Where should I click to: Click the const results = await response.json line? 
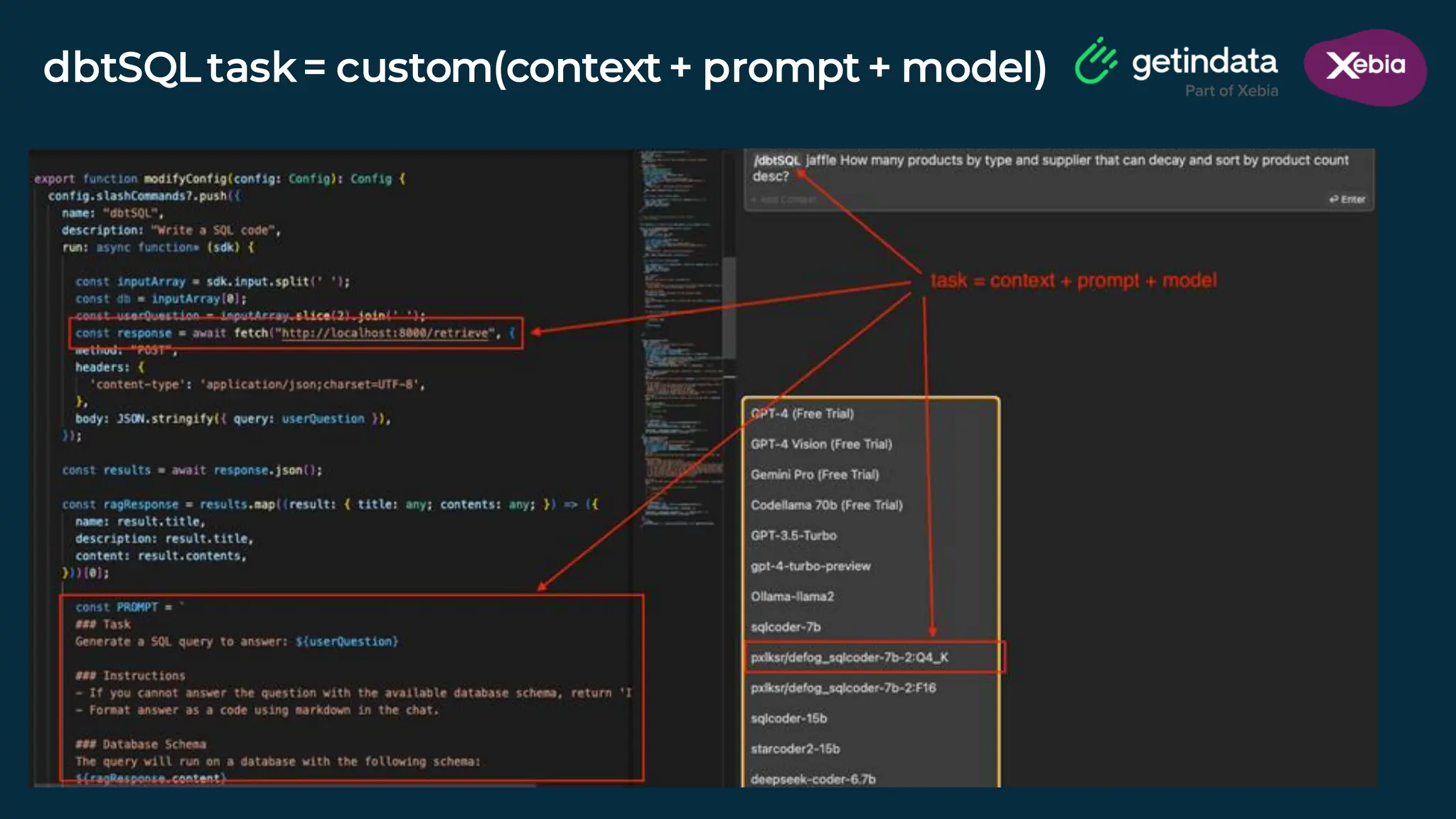pyautogui.click(x=192, y=470)
